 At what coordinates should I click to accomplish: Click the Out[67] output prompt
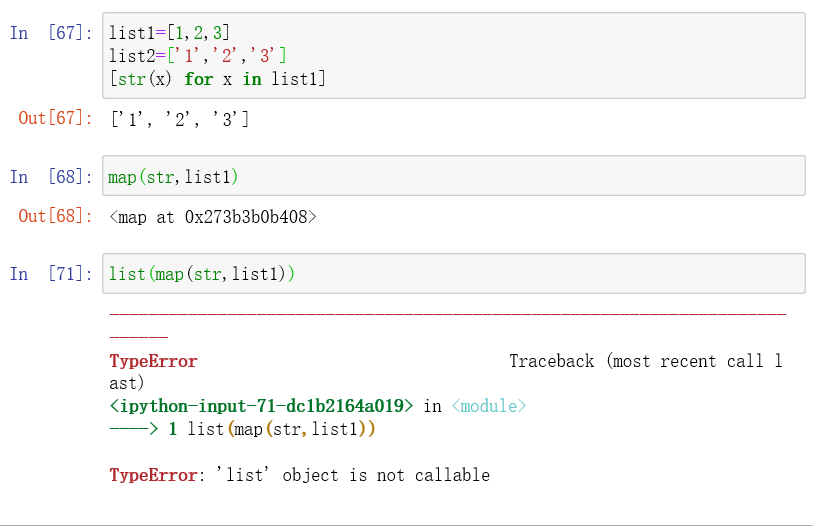click(x=55, y=118)
